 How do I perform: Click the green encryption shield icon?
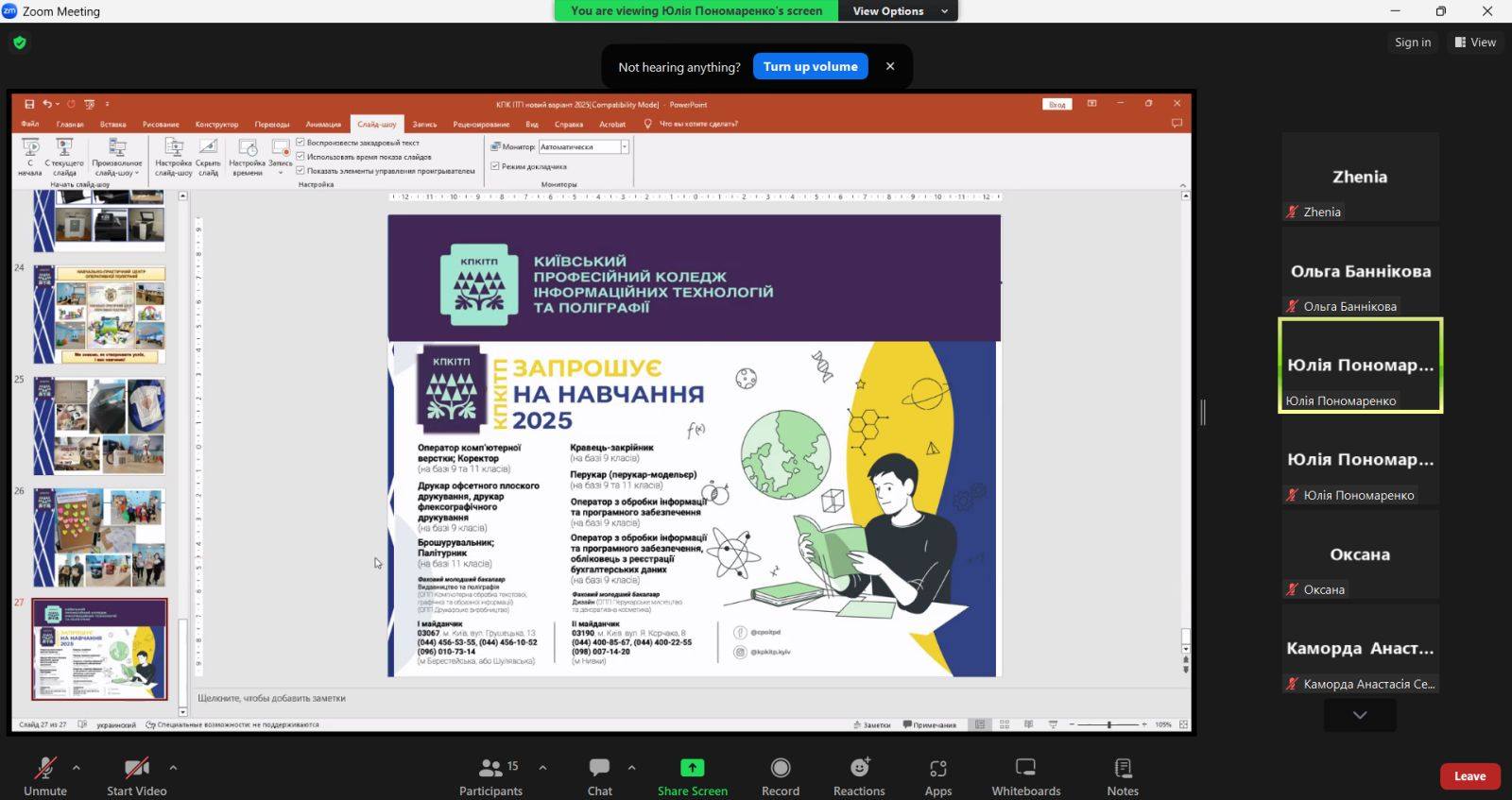20,43
